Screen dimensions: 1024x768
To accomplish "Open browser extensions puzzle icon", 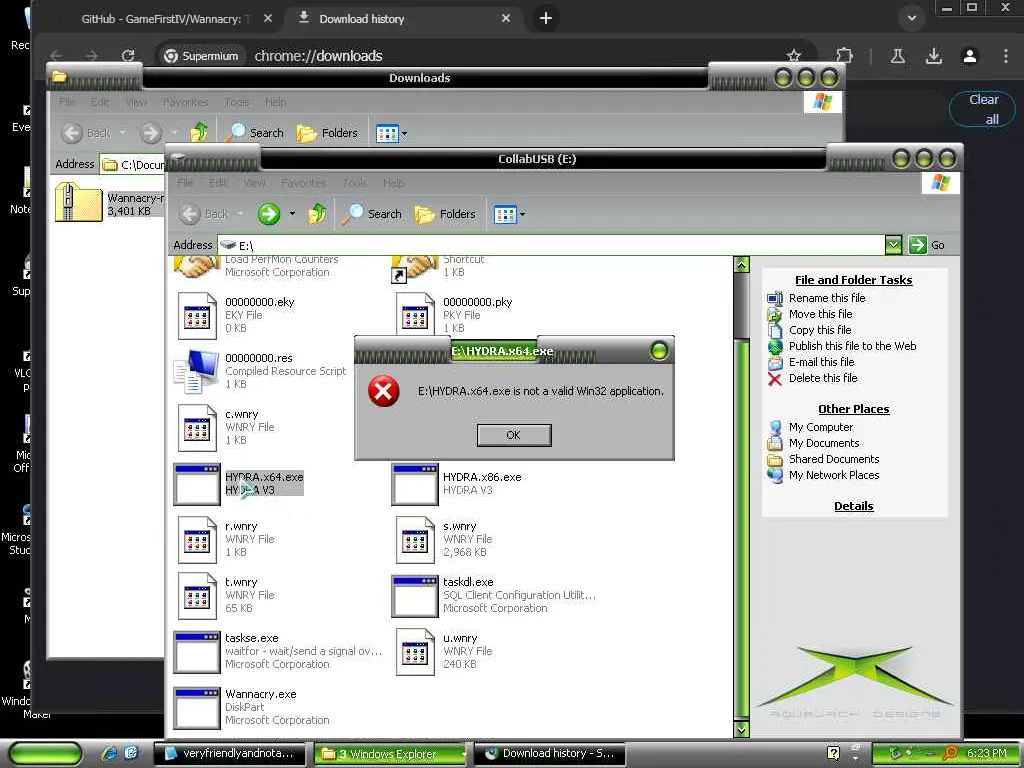I will pyautogui.click(x=844, y=56).
